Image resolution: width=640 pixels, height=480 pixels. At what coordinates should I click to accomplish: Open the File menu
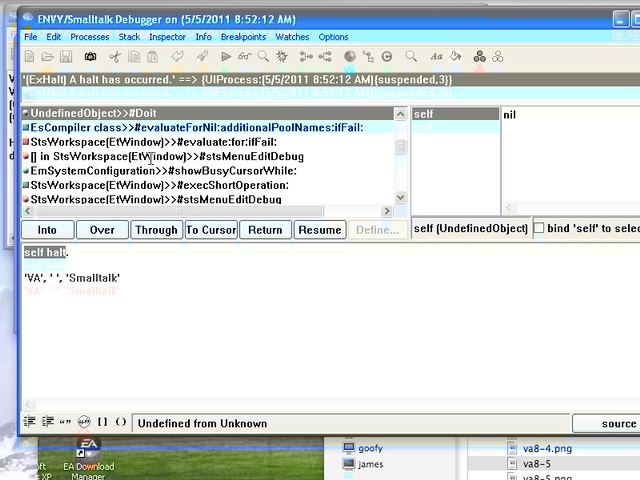click(31, 37)
